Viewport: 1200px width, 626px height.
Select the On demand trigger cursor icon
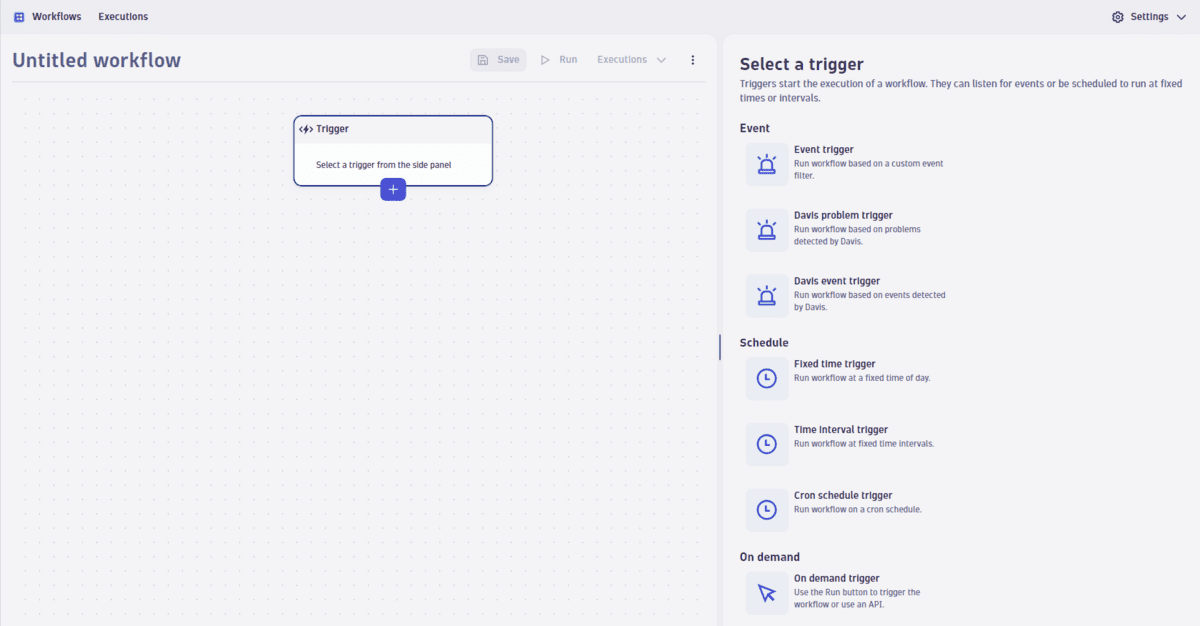pos(766,592)
